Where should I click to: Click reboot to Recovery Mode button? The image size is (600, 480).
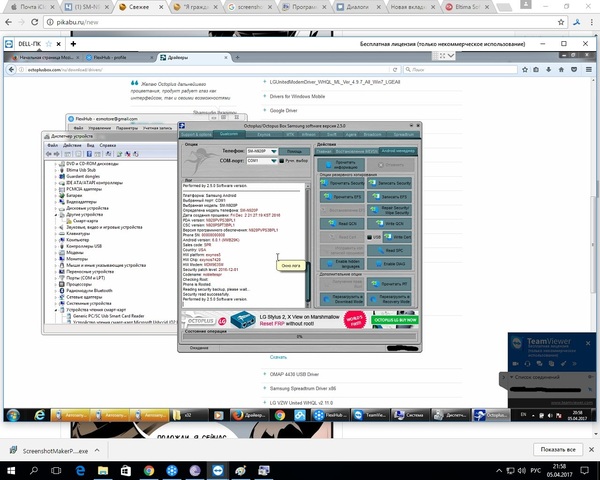tap(390, 299)
